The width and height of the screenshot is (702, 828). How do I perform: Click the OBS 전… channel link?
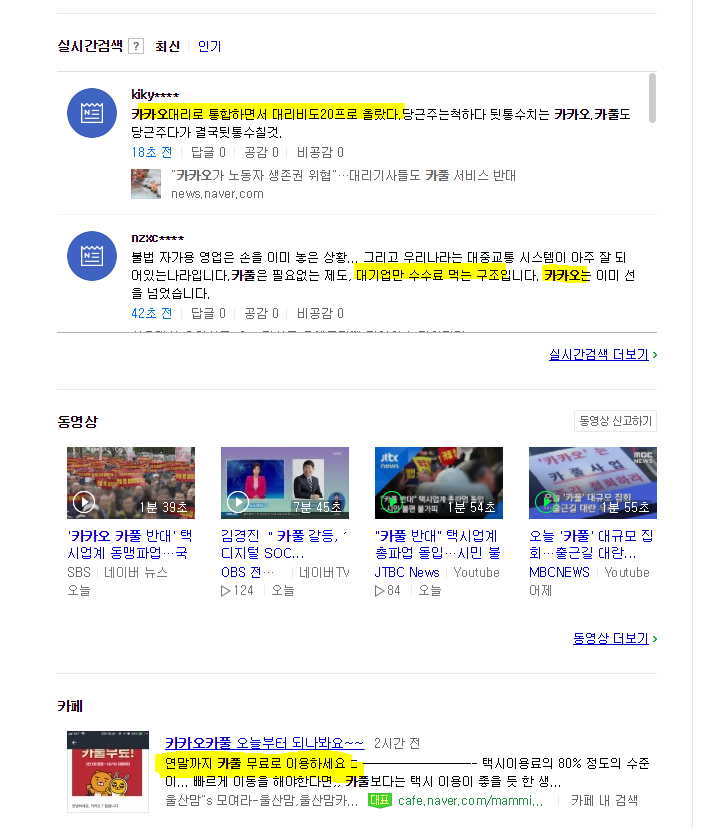click(247, 572)
